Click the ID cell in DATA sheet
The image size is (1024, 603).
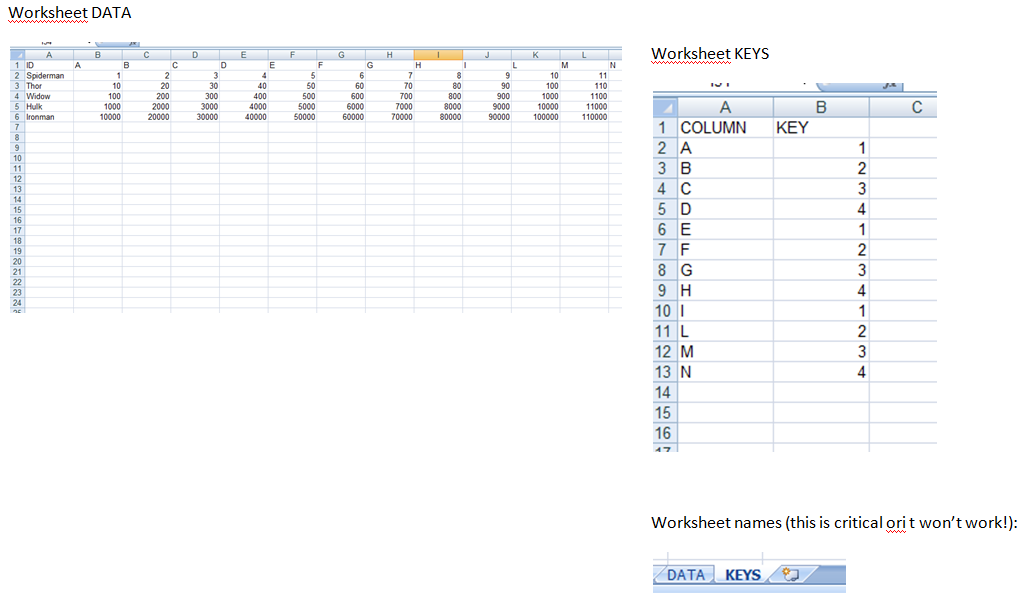coord(48,65)
